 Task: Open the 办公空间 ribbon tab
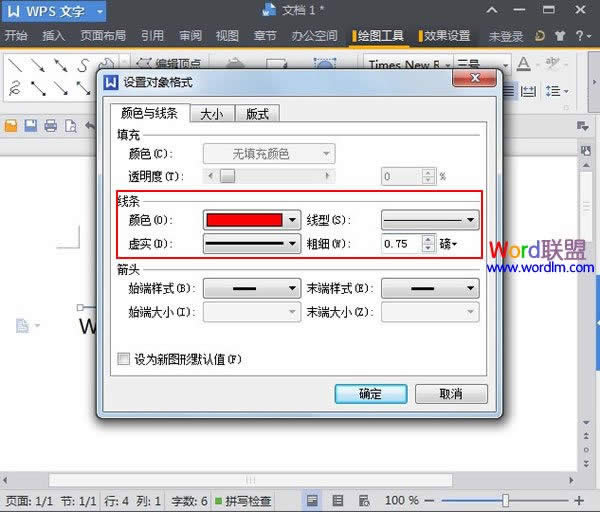(315, 36)
